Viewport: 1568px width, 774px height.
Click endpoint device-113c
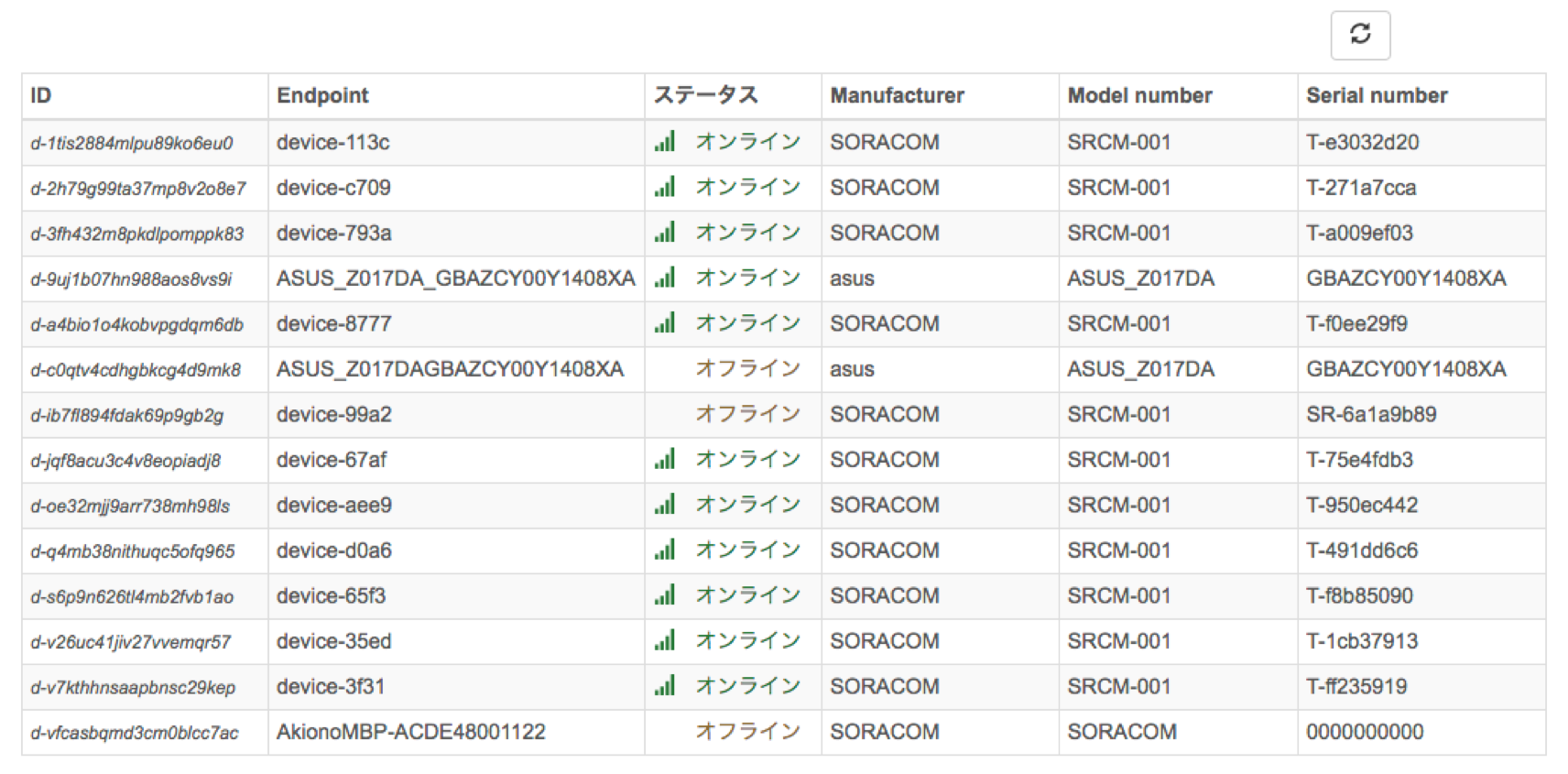click(x=333, y=142)
